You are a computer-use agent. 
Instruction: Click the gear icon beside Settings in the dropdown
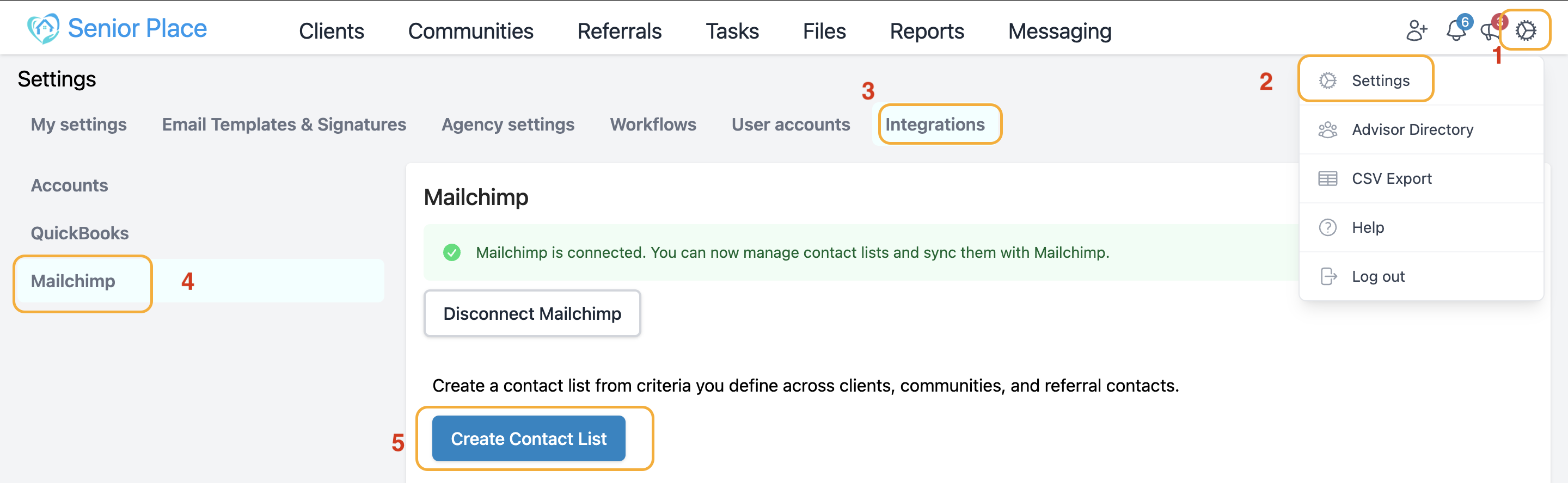[x=1327, y=81]
